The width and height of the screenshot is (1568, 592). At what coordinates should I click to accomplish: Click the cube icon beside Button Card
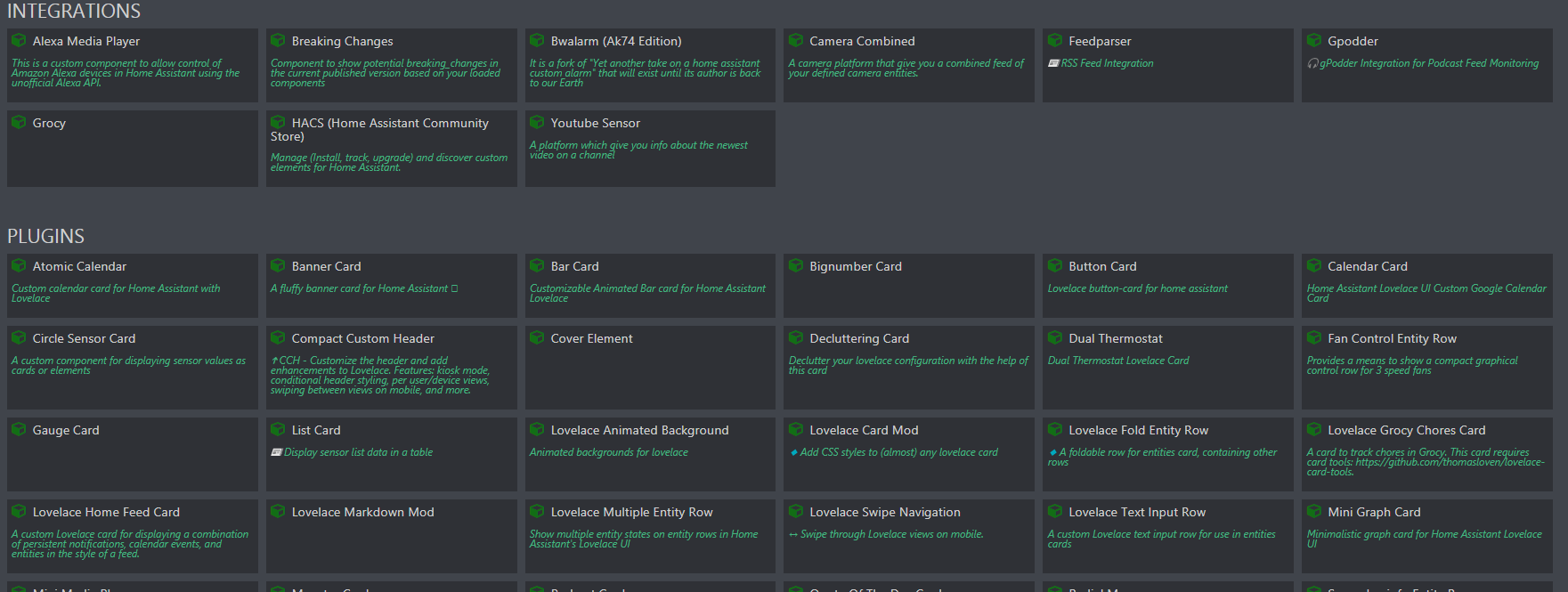(x=1055, y=265)
